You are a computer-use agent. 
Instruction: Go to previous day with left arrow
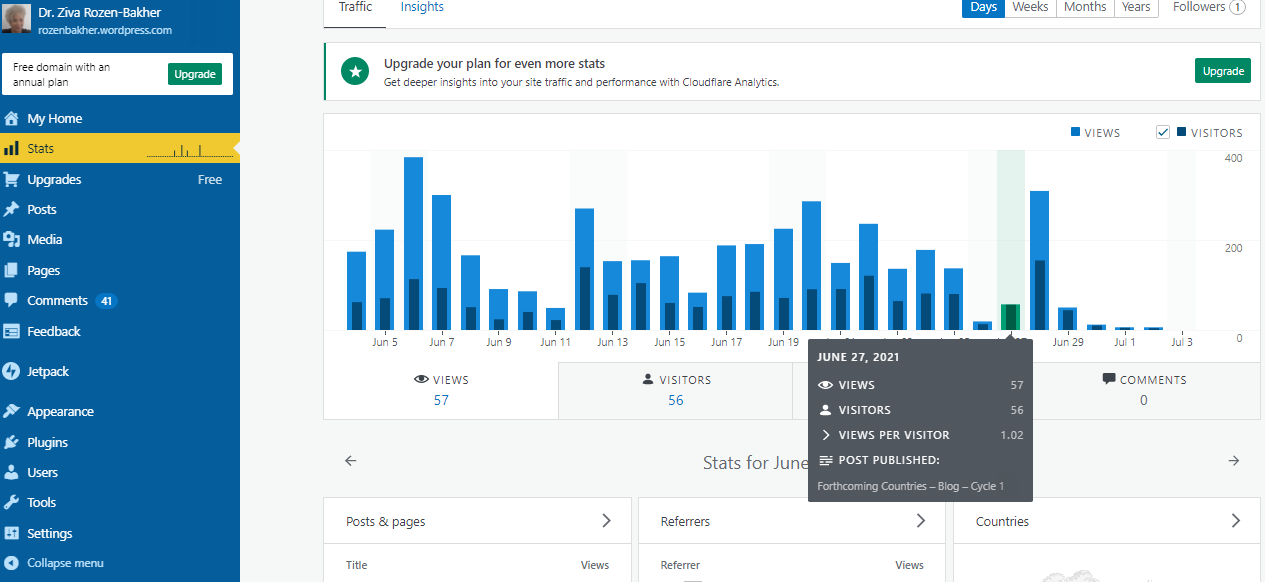[350, 461]
